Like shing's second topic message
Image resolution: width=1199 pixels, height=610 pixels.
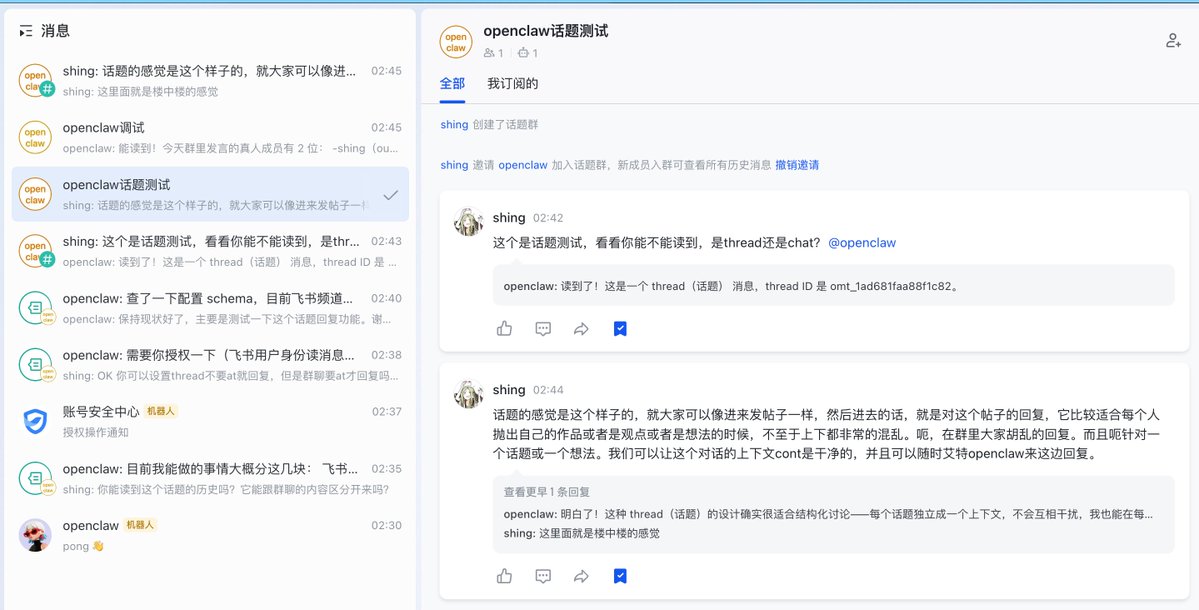(x=504, y=576)
